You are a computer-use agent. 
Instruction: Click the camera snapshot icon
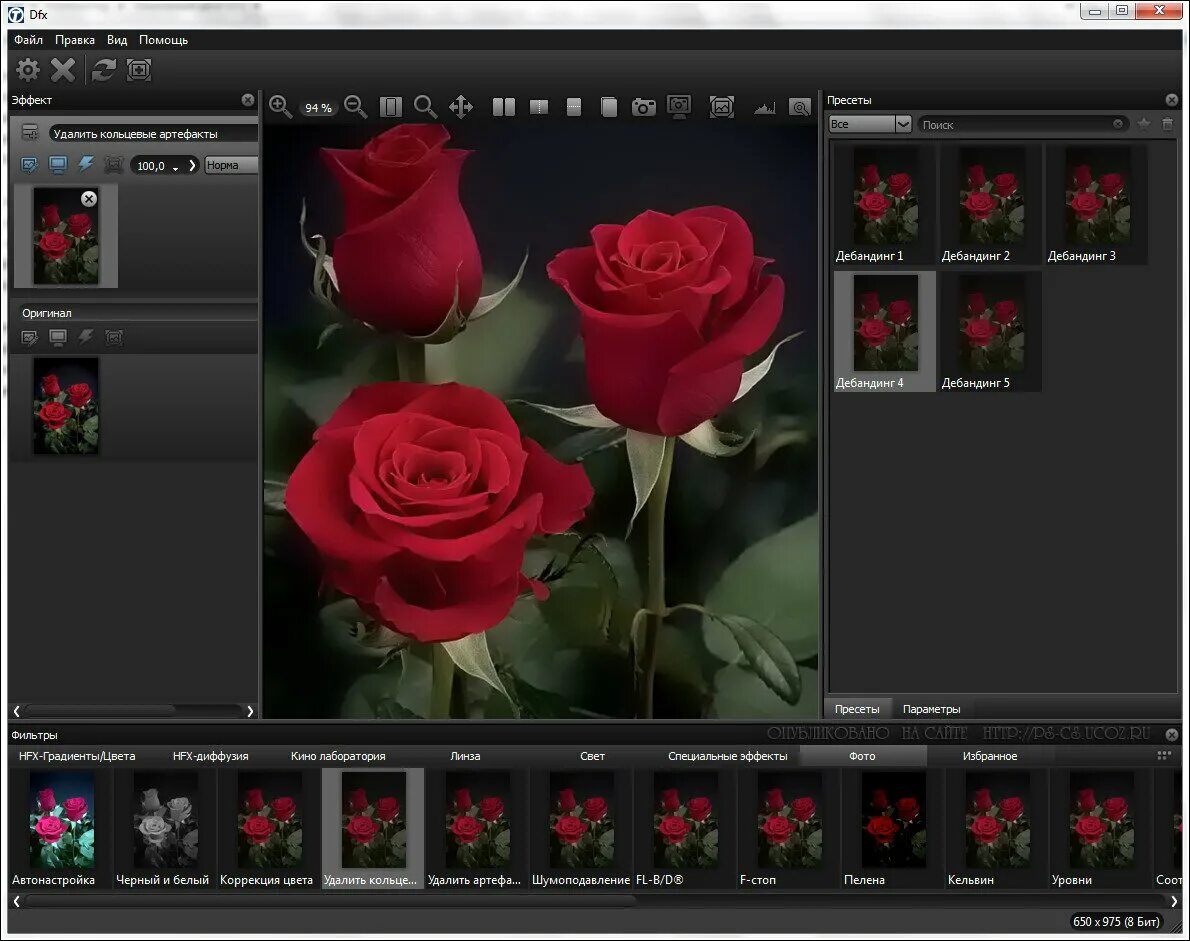point(644,107)
